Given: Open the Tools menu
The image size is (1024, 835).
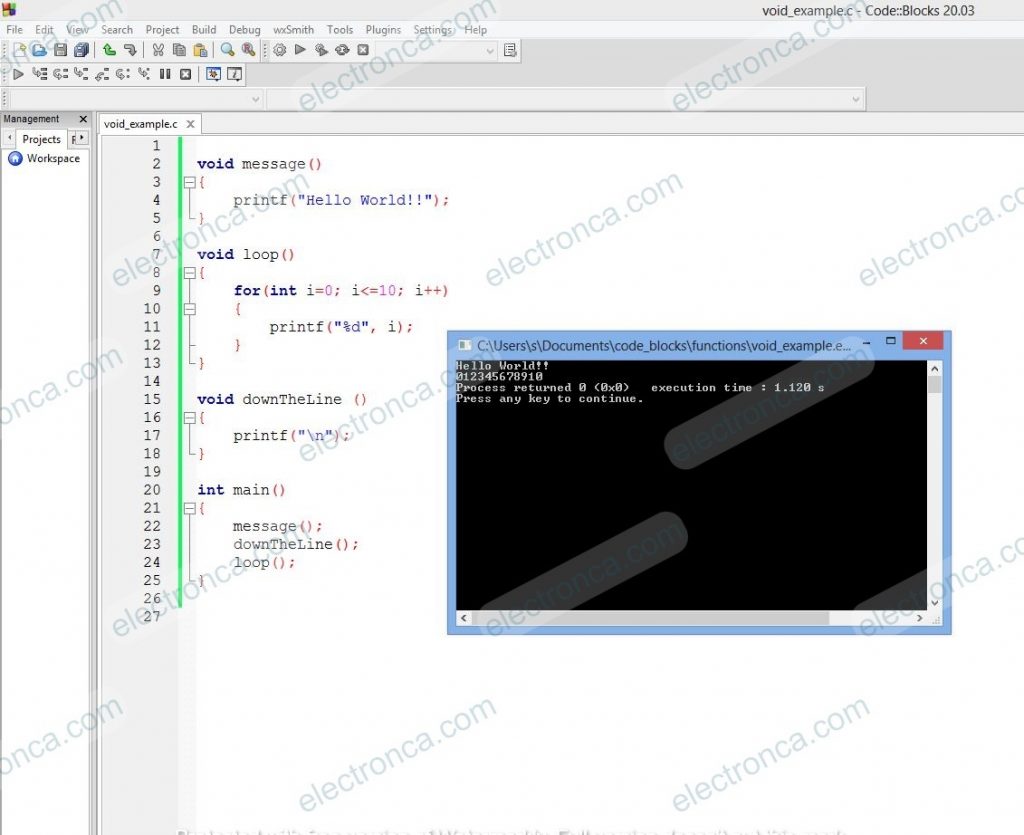Looking at the screenshot, I should (x=340, y=30).
